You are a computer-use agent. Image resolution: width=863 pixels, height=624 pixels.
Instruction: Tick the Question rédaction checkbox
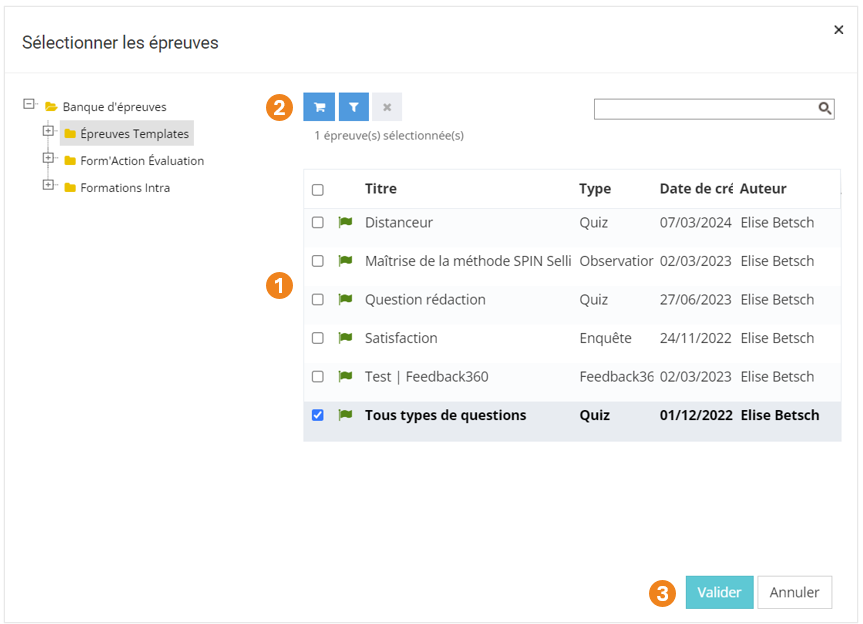[x=318, y=300]
